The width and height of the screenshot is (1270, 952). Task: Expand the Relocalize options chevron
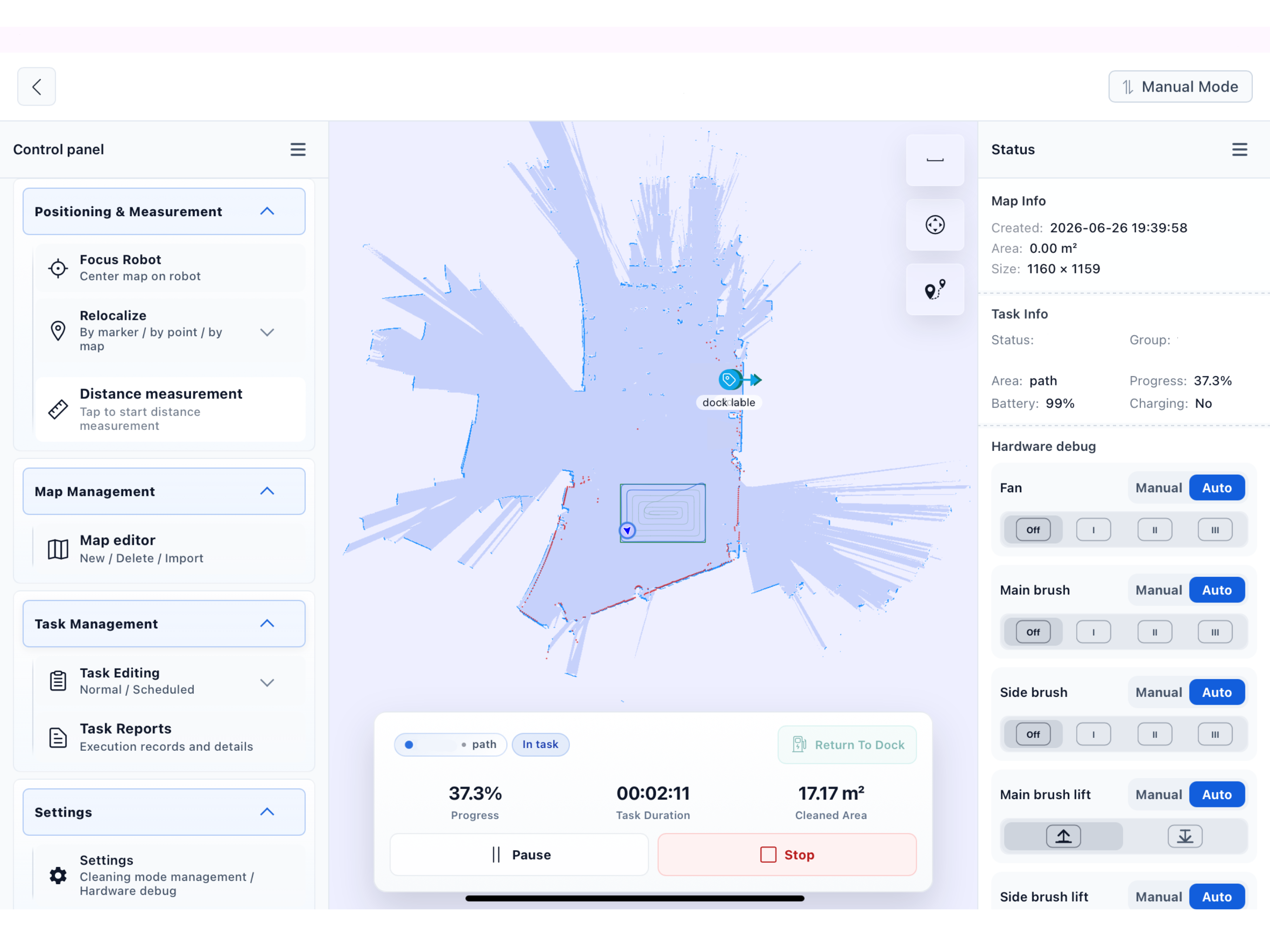pos(267,332)
